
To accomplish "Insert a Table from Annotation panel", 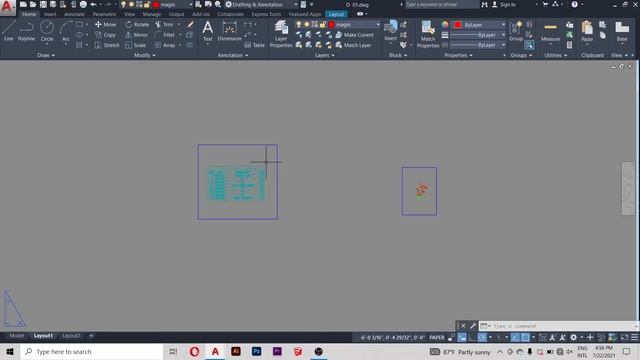I will [x=254, y=45].
